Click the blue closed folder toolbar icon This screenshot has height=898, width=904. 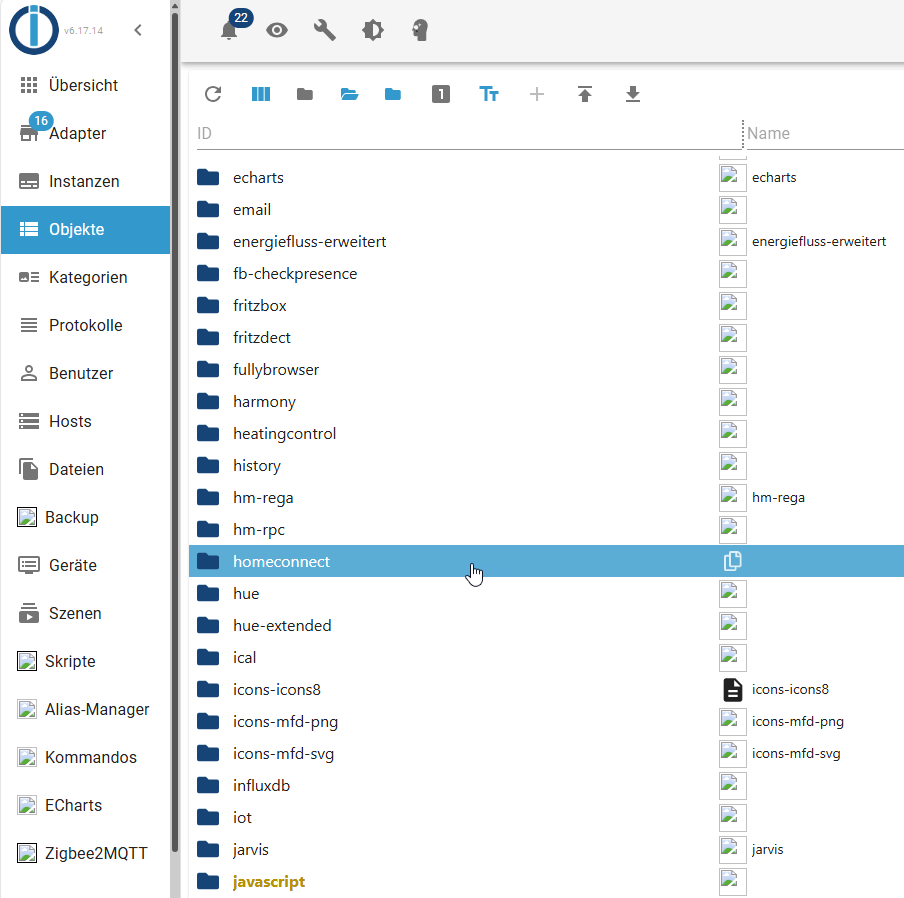pos(393,94)
